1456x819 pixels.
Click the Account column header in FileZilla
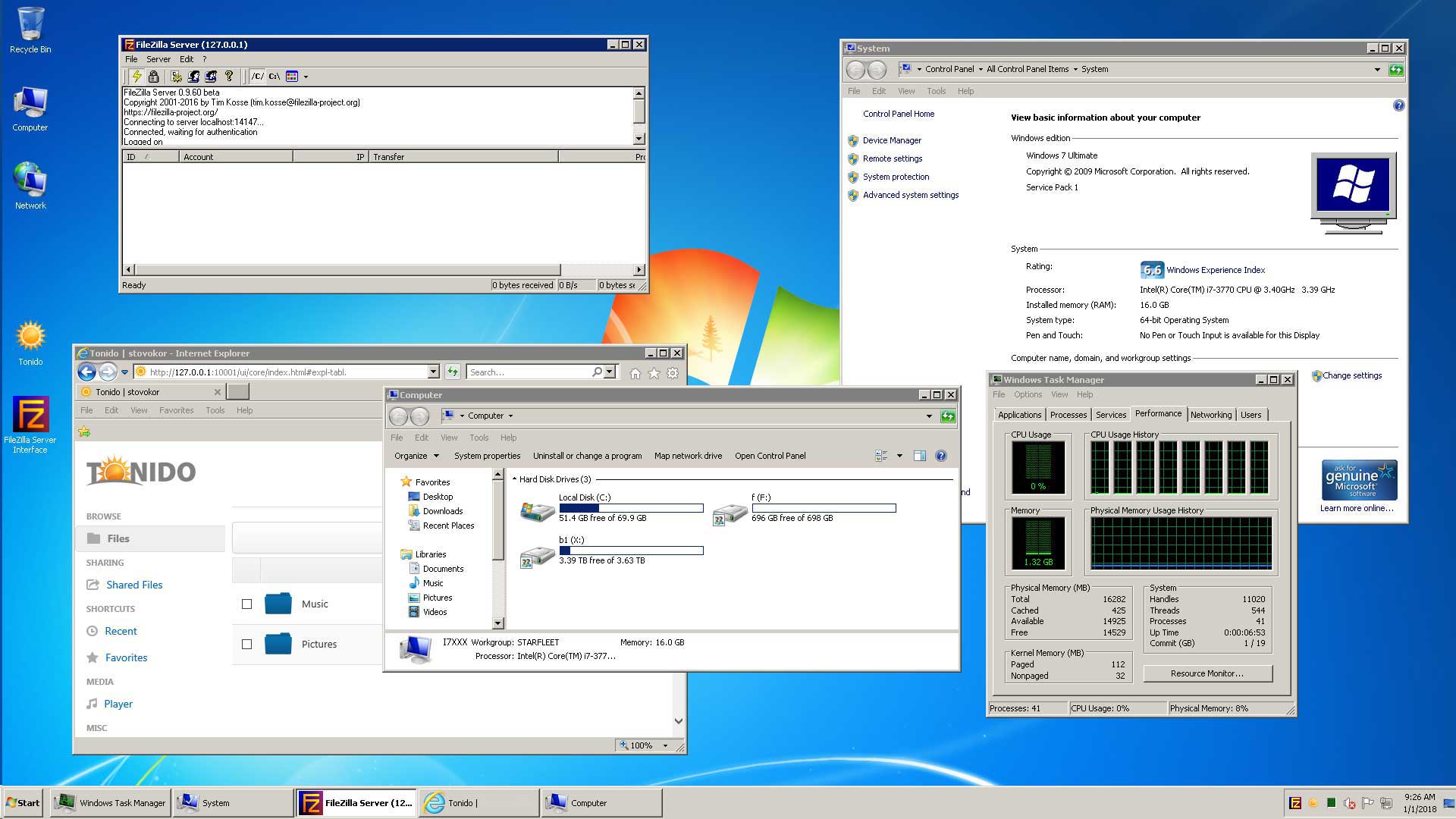[x=236, y=157]
